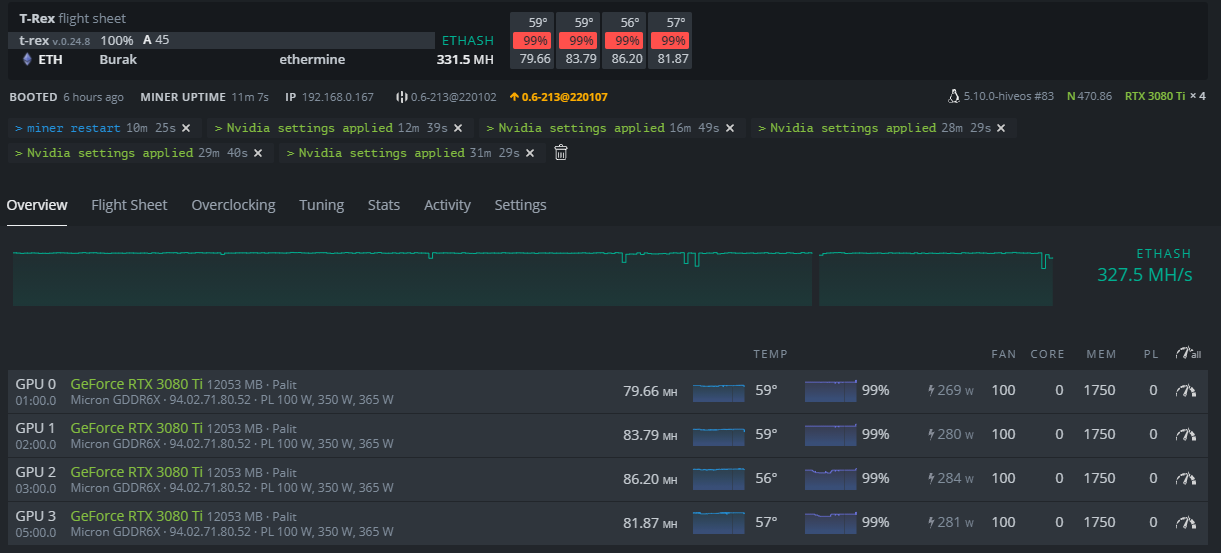The width and height of the screenshot is (1221, 553).
Task: Open the Settings tab
Action: 520,205
